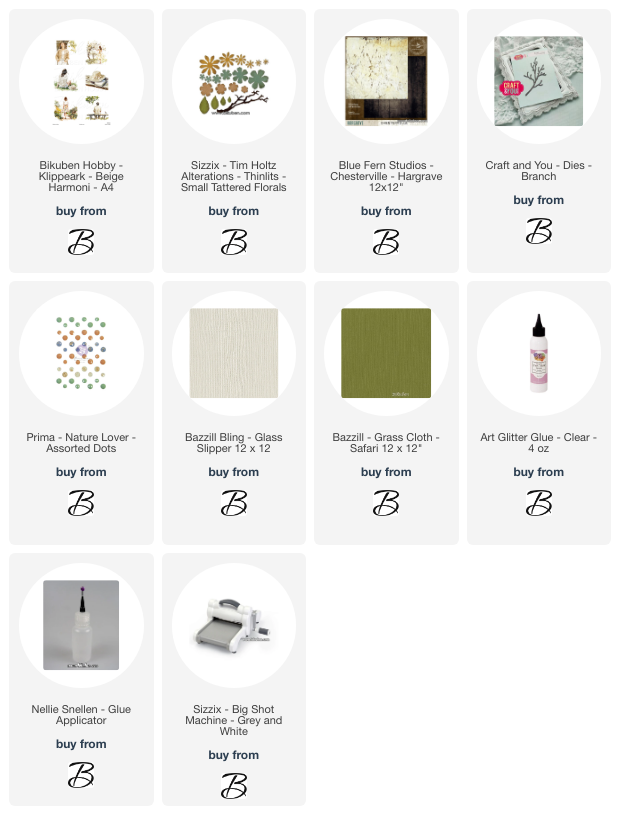The height and width of the screenshot is (827, 620).
Task: Click the B logo below Bazzill Bling Glass Slipper
Action: tap(234, 503)
